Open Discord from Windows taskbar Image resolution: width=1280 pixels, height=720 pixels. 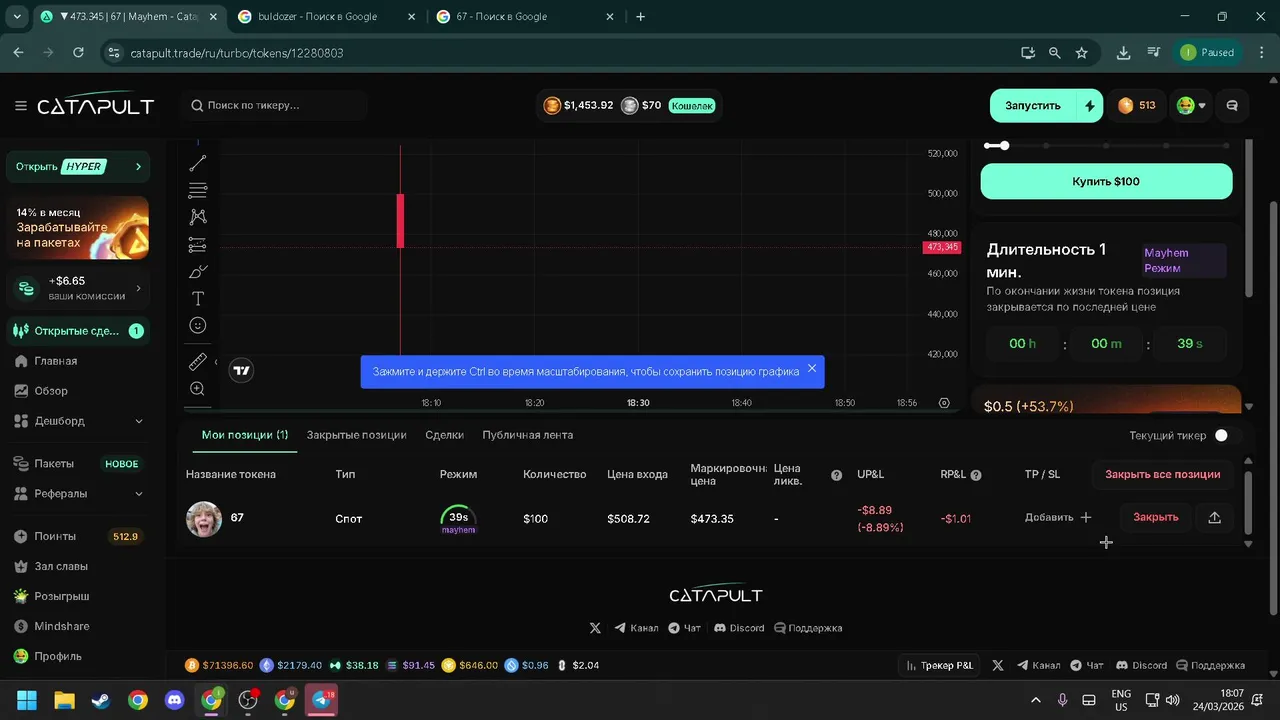pos(175,700)
